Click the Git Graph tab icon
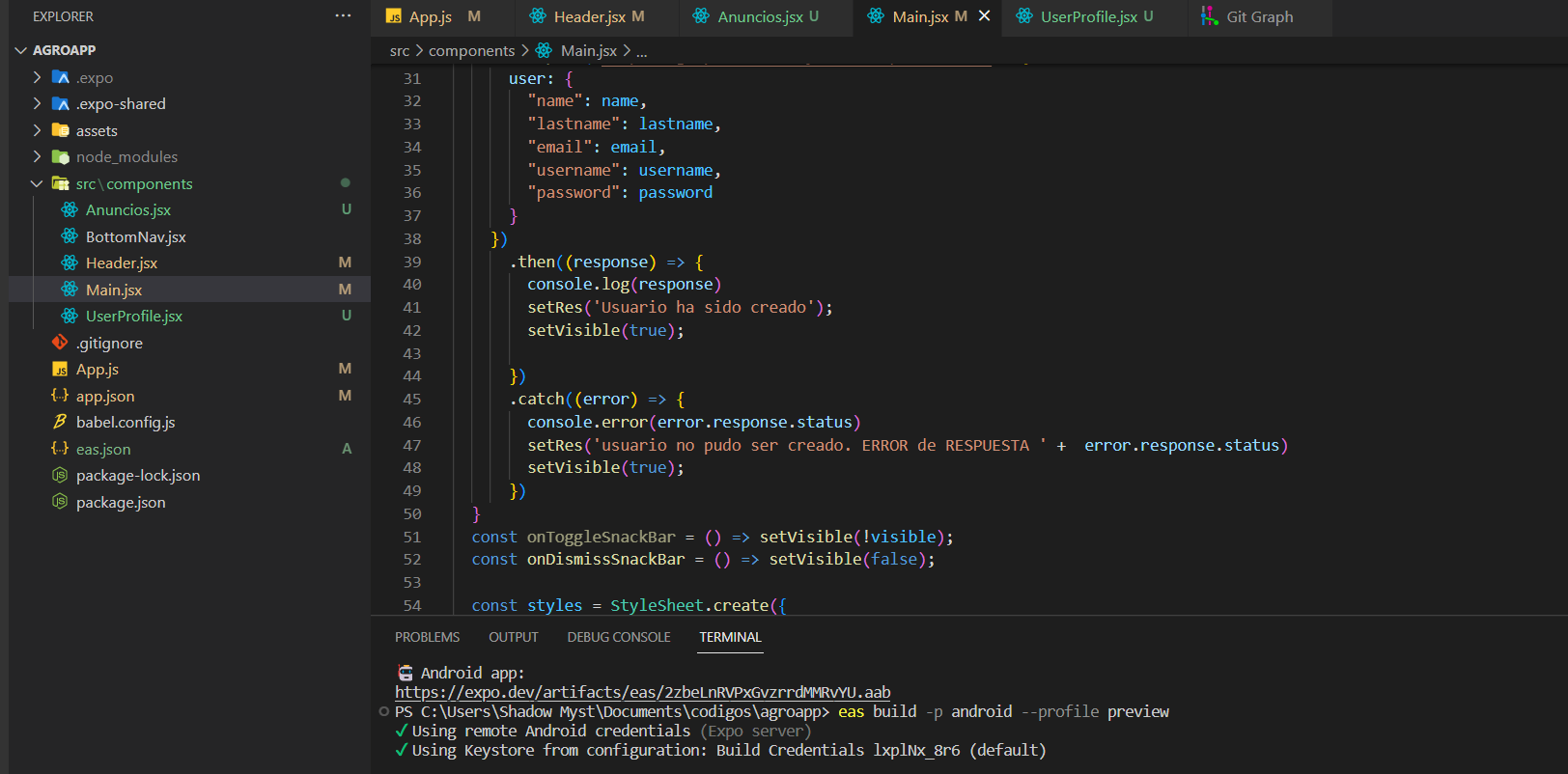This screenshot has height=774, width=1568. coord(1209,16)
